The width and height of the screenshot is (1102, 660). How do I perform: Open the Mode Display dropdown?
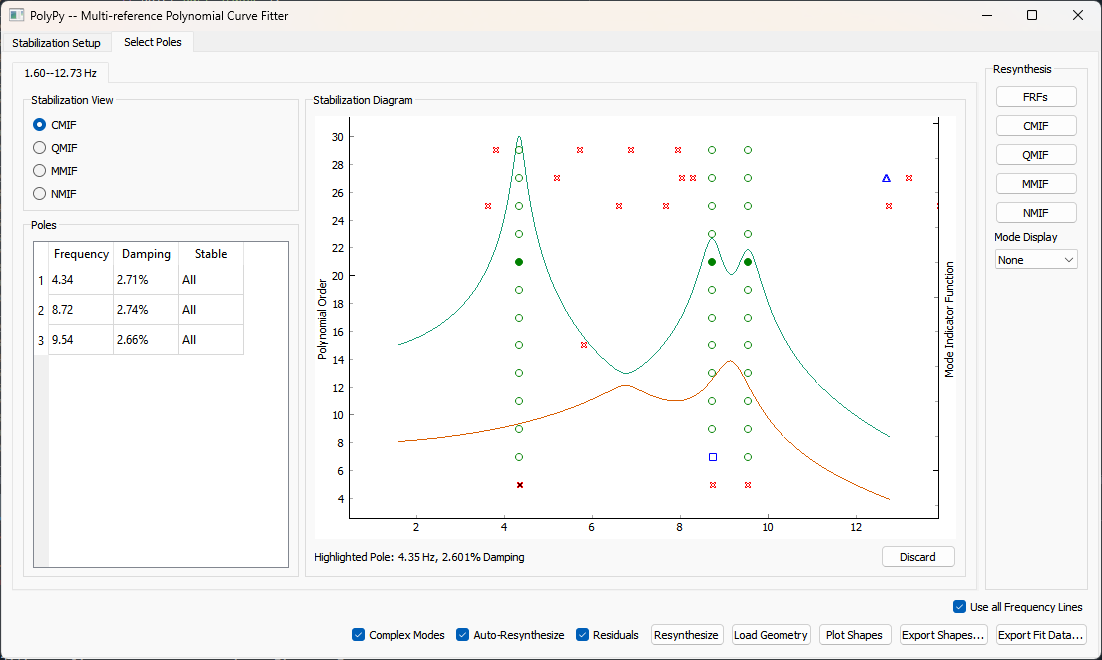point(1036,259)
